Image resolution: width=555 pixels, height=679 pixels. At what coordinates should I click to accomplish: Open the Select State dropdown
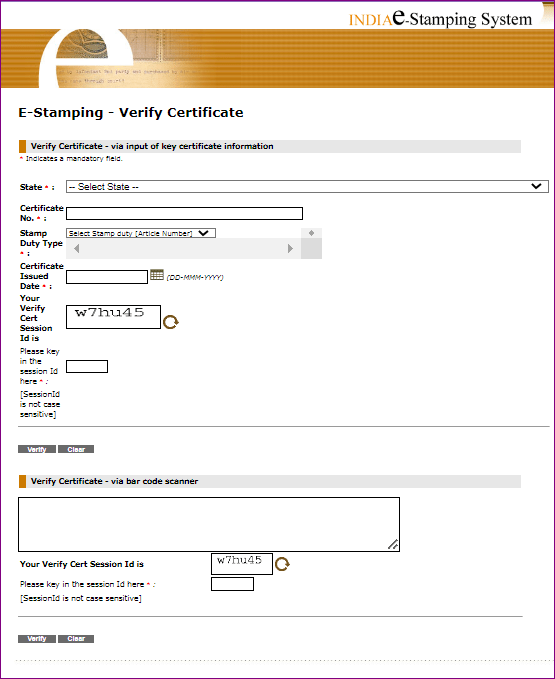pyautogui.click(x=307, y=187)
